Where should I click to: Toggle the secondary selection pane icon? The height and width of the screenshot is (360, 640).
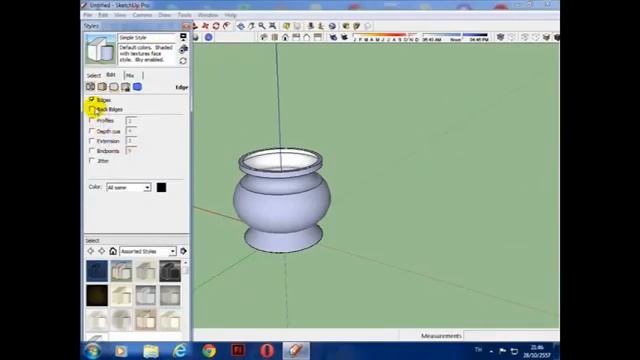coord(183,37)
